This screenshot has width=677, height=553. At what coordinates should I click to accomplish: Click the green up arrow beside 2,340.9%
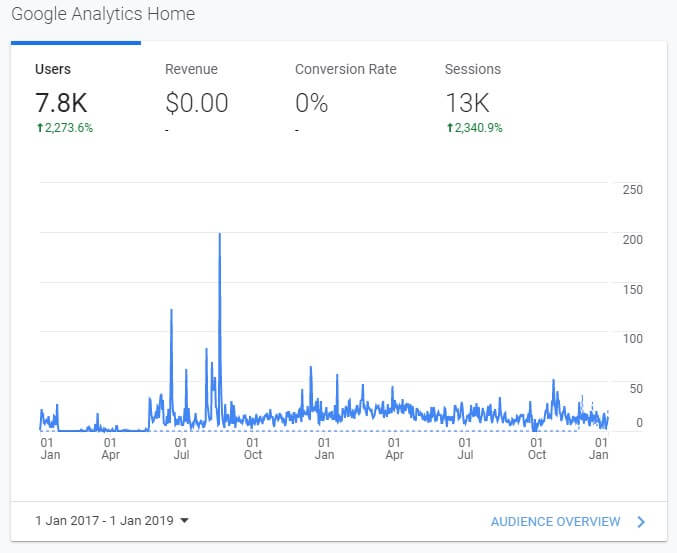click(x=448, y=128)
